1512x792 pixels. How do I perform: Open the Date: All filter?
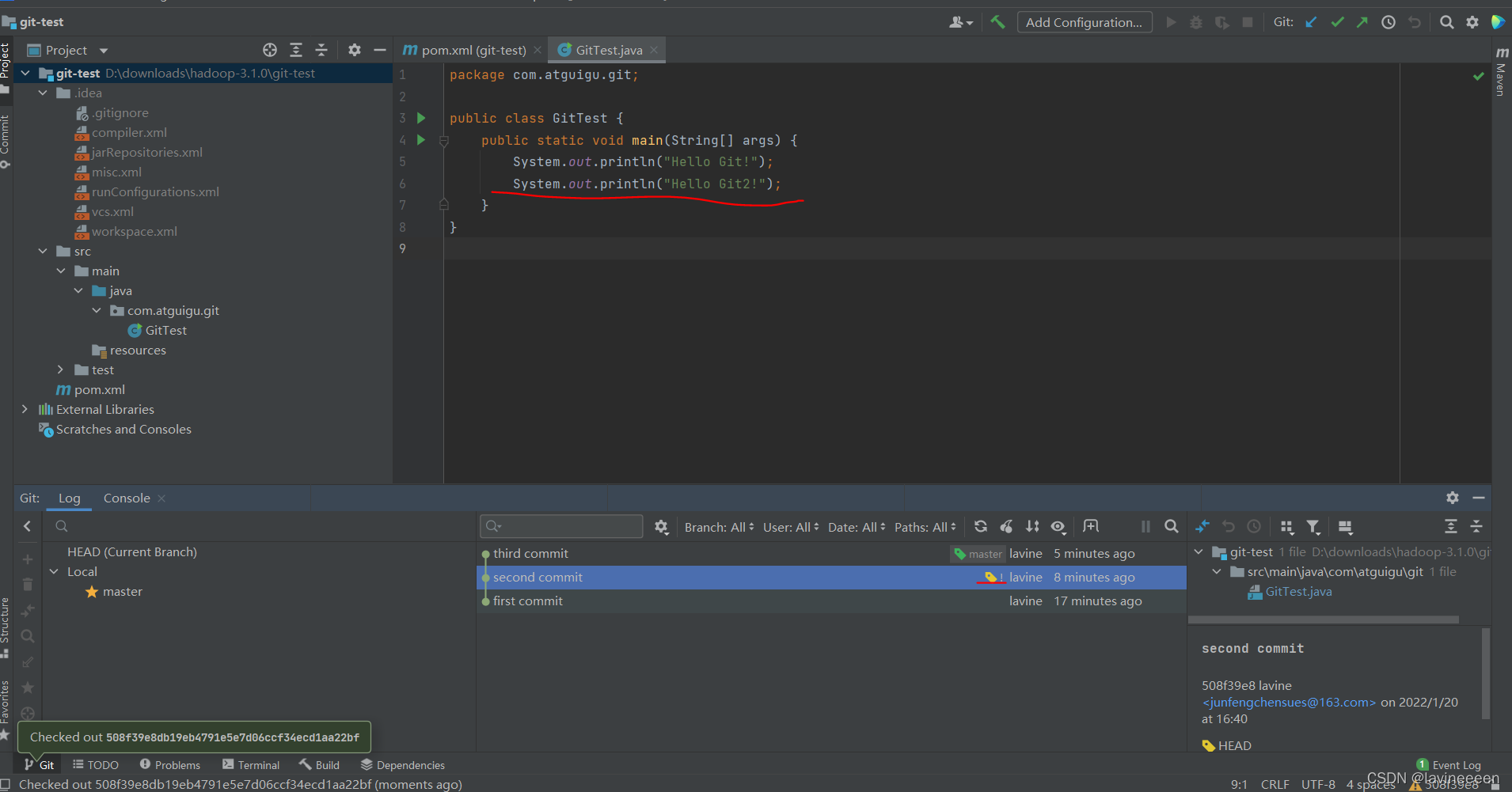pyautogui.click(x=857, y=528)
